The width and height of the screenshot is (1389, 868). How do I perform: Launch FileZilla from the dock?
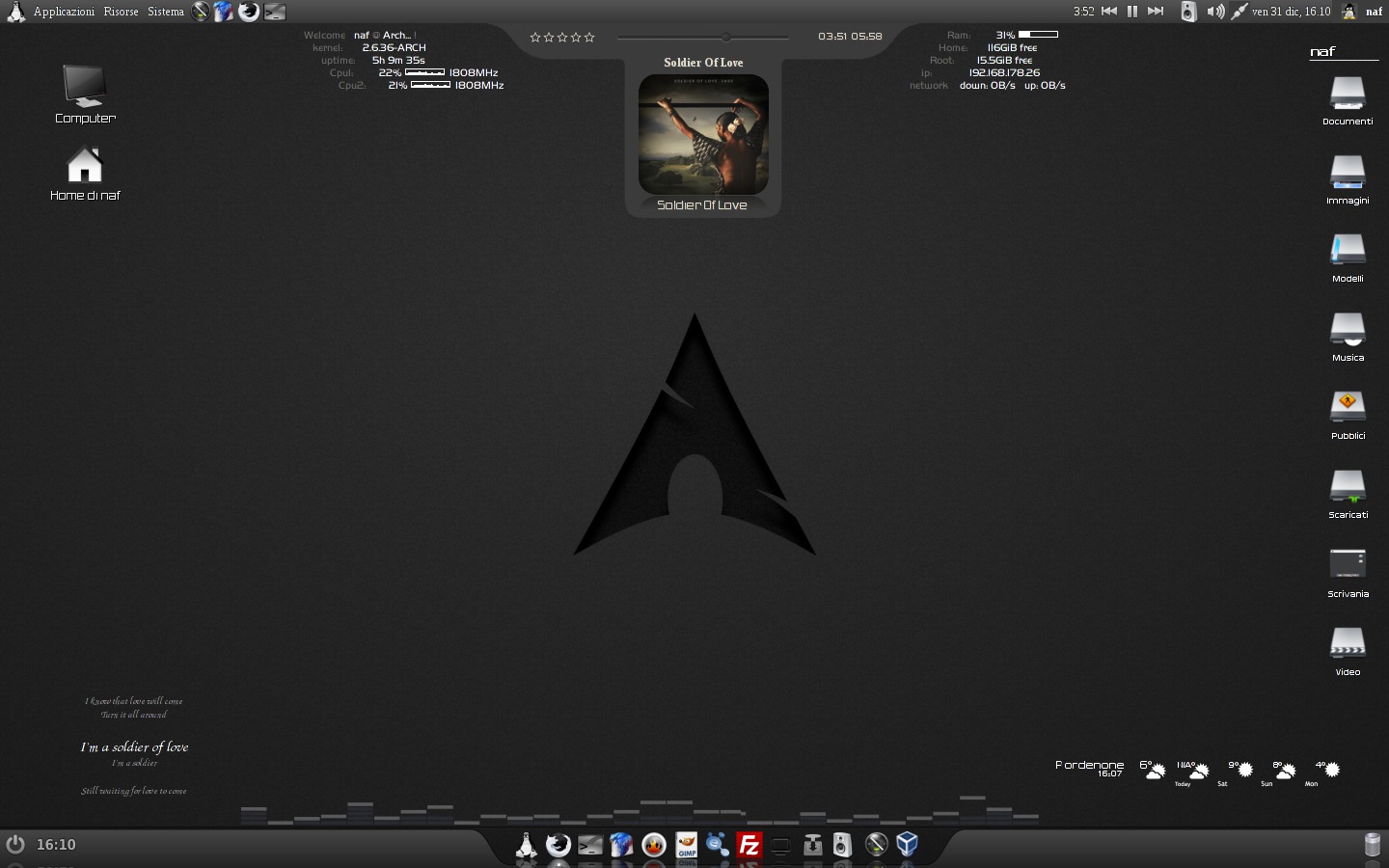click(x=749, y=845)
